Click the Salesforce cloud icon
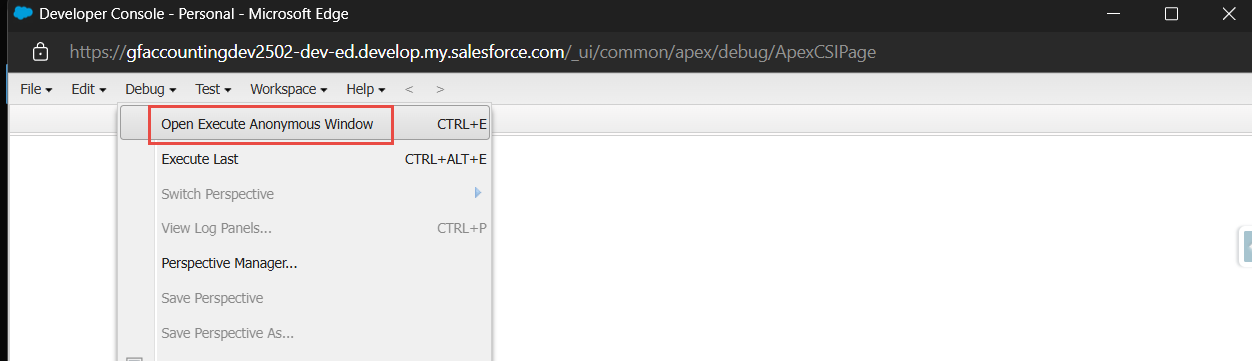Image resolution: width=1252 pixels, height=361 pixels. pyautogui.click(x=22, y=14)
